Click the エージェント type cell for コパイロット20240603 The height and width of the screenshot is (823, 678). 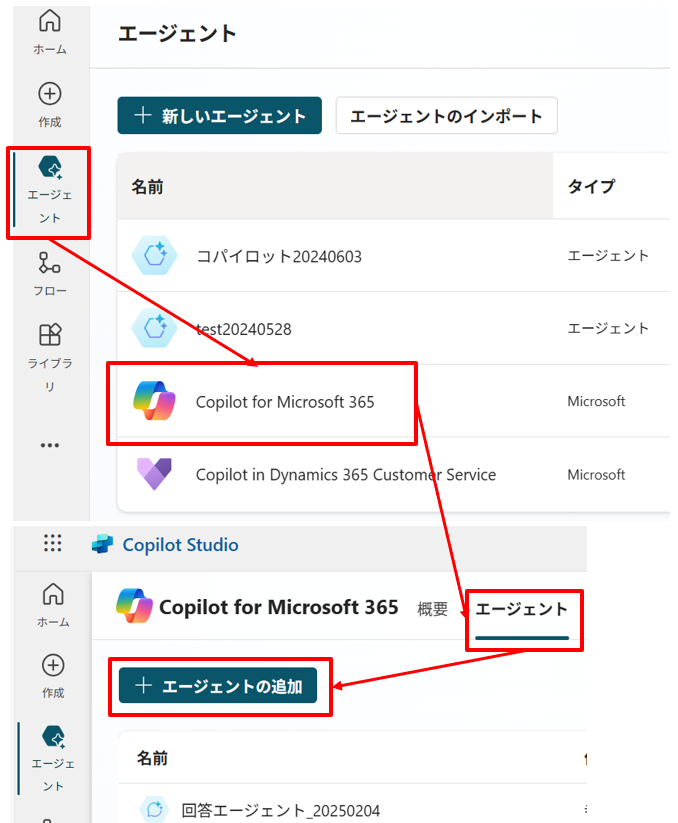point(608,256)
